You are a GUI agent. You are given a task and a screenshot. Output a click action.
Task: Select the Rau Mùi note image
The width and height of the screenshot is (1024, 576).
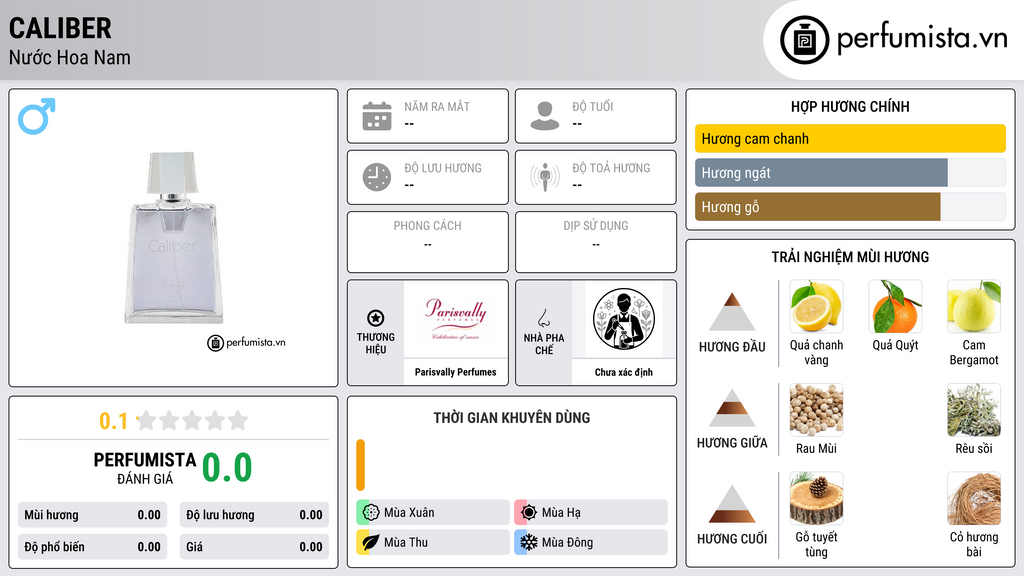[816, 410]
